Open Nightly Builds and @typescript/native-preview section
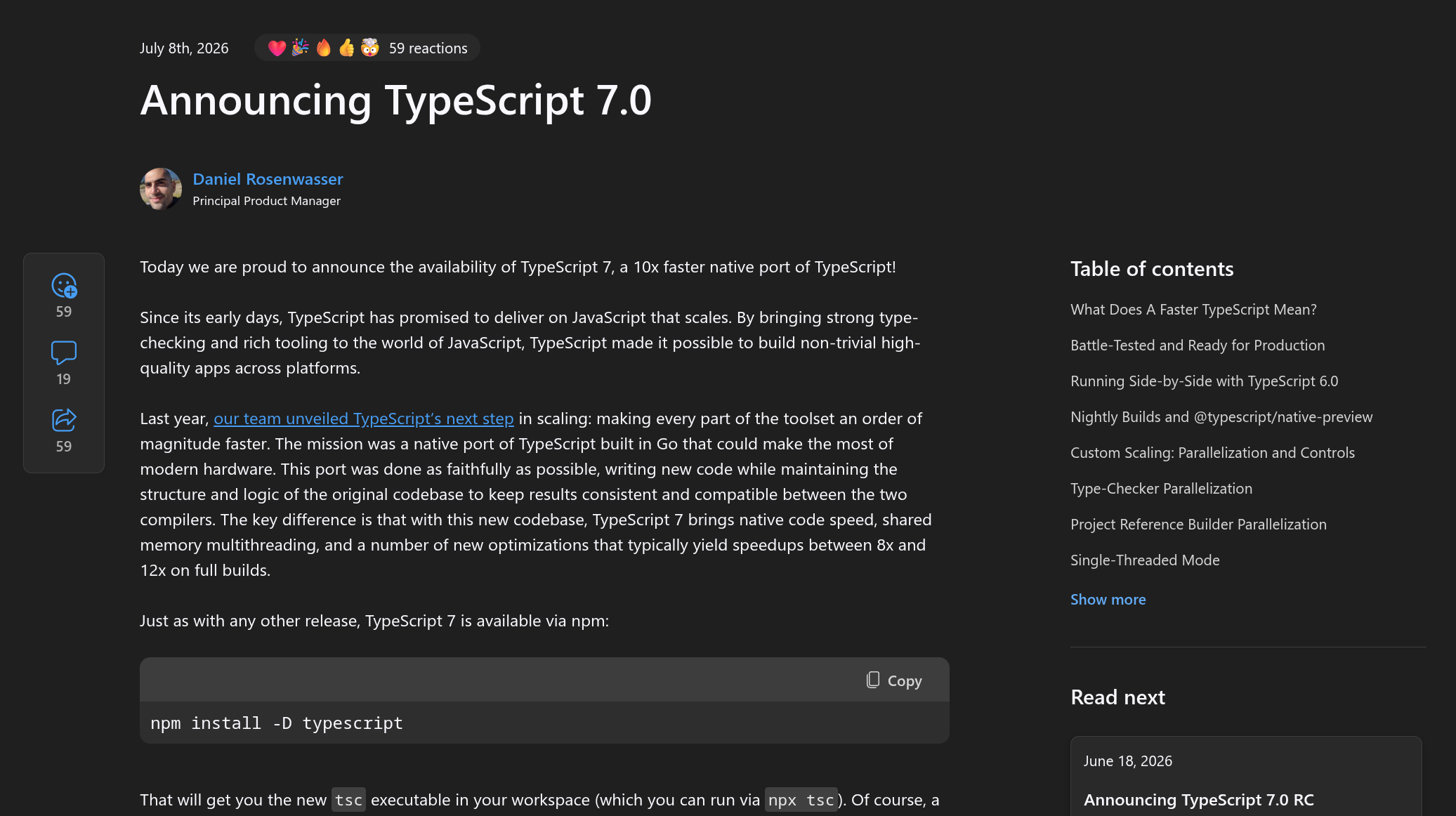 pyautogui.click(x=1221, y=417)
